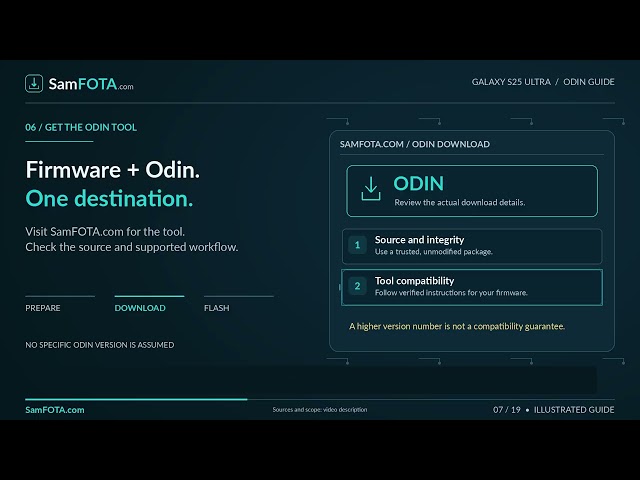Click 'GALAXY S25 ULTRA' header text
The height and width of the screenshot is (480, 640).
pos(511,82)
